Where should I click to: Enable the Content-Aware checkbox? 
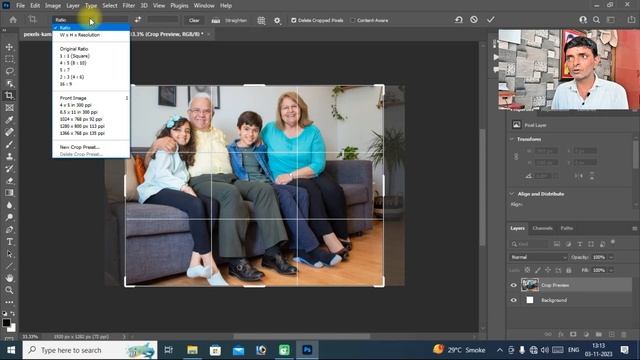tap(353, 20)
